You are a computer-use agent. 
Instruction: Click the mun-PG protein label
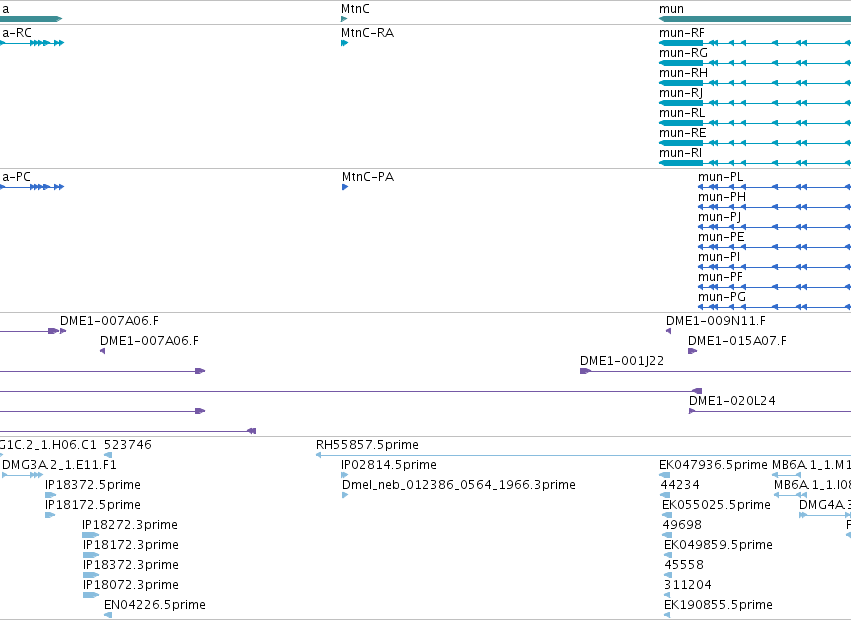(x=722, y=296)
